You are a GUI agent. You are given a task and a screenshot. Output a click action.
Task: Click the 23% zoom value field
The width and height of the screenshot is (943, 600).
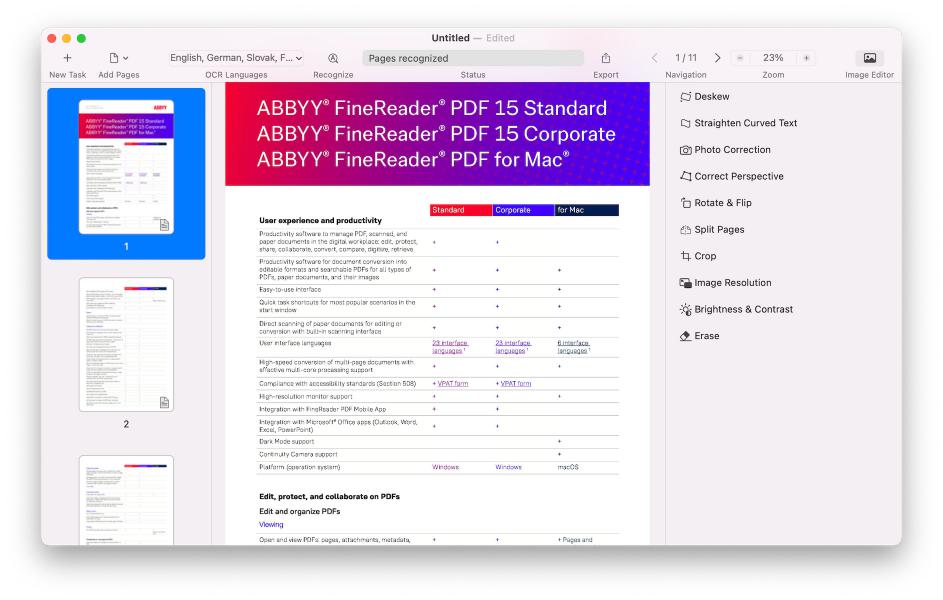click(773, 58)
